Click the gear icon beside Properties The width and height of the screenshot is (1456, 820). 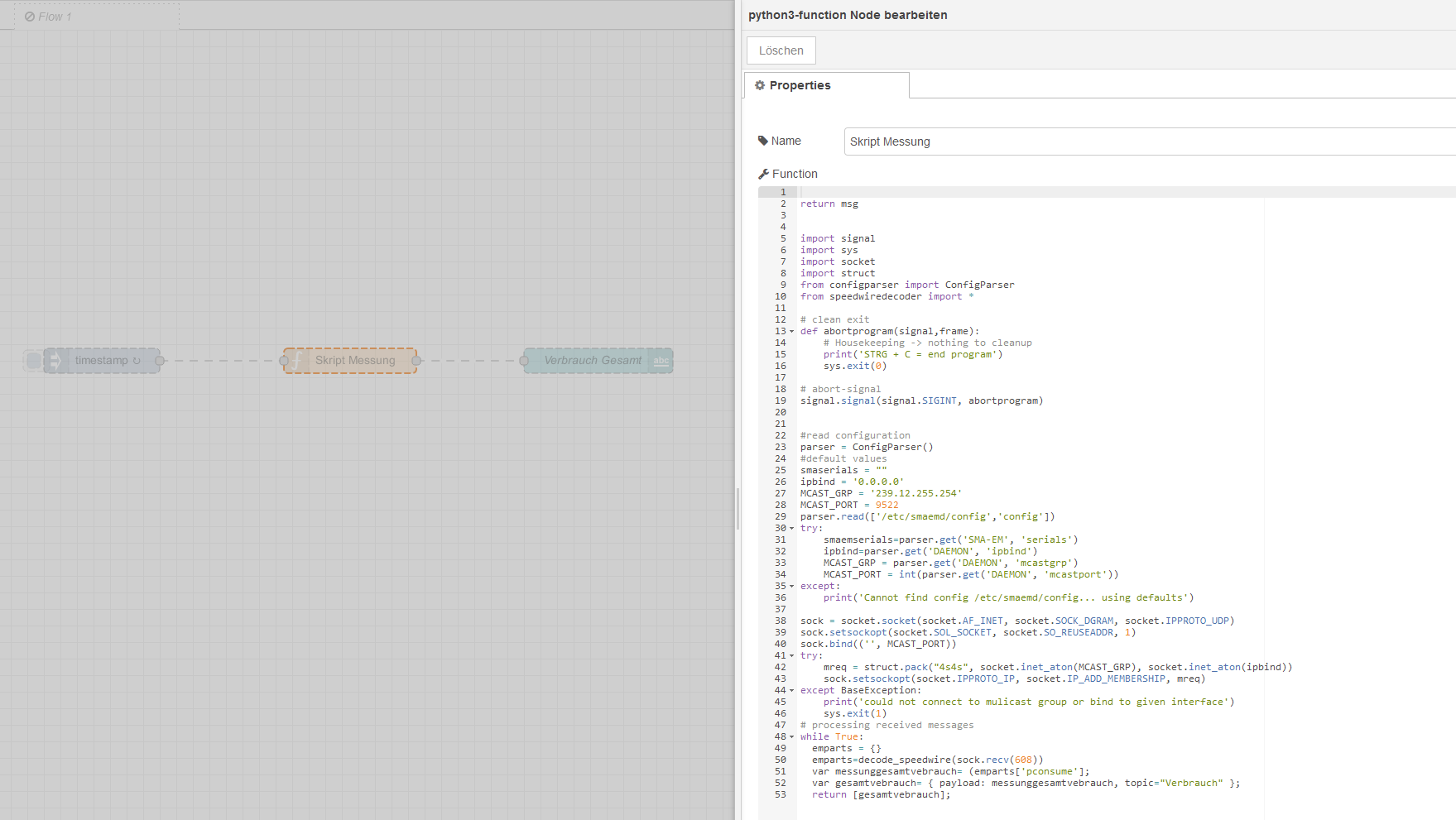[760, 85]
